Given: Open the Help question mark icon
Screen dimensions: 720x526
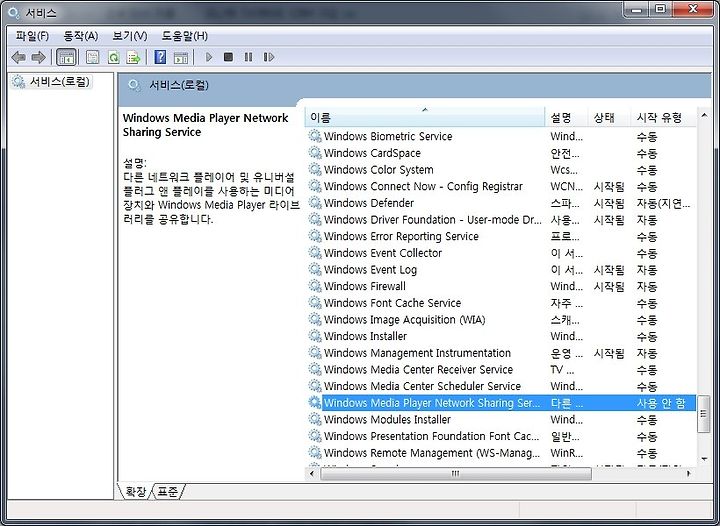Looking at the screenshot, I should pyautogui.click(x=160, y=57).
